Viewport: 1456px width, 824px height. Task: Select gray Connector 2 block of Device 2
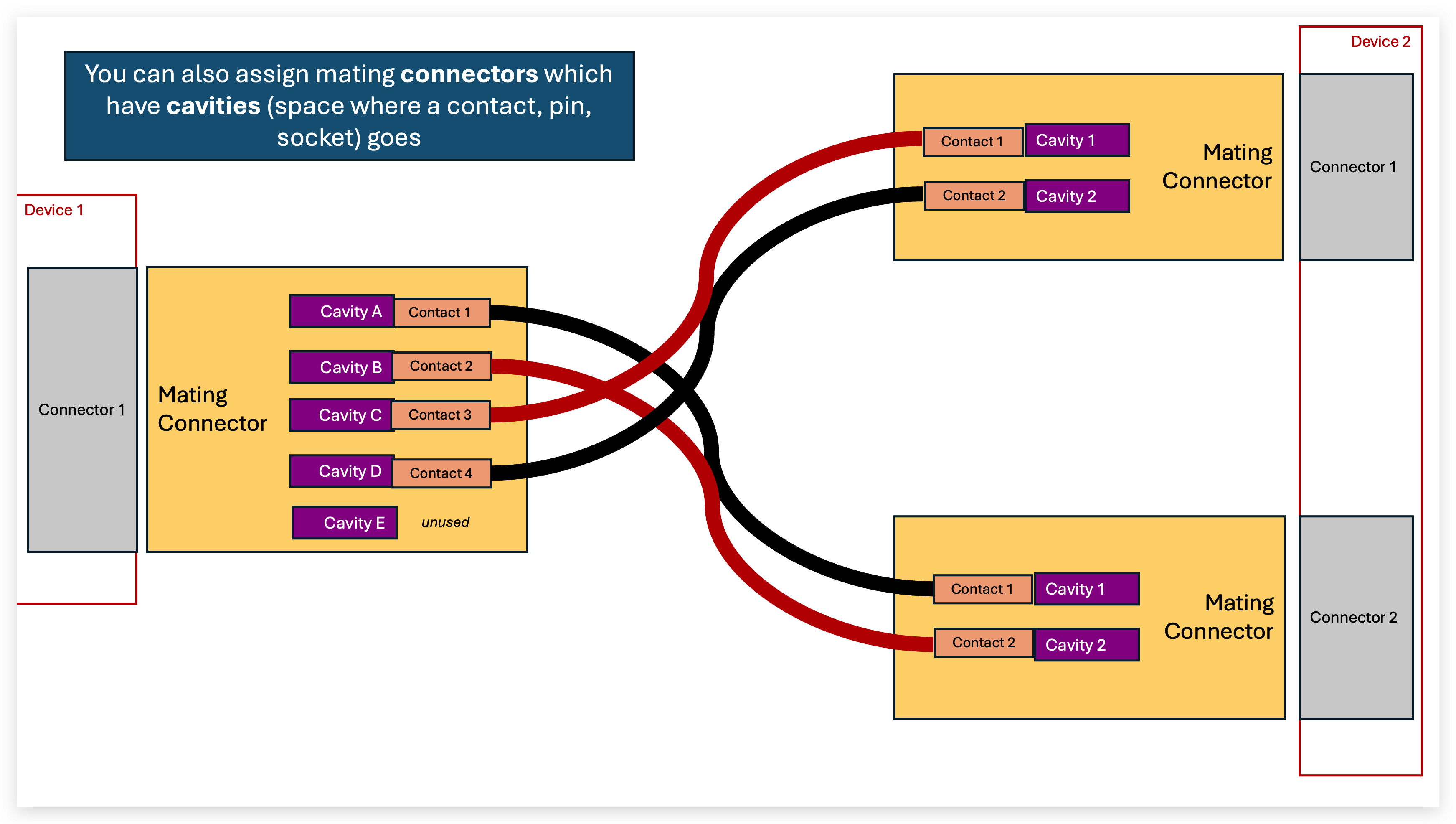point(1355,617)
